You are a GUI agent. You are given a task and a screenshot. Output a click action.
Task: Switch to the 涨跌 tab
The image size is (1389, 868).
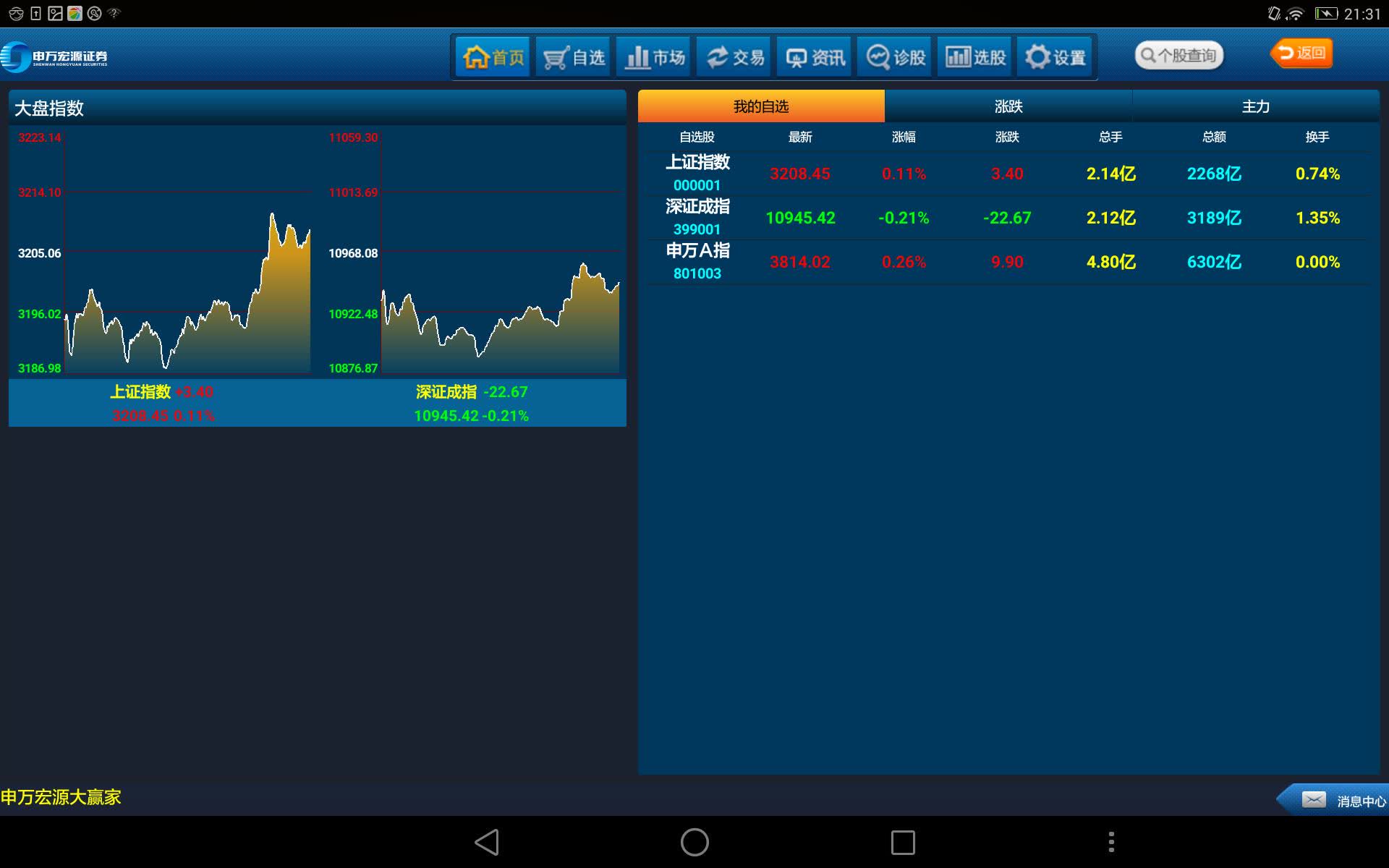tap(1008, 106)
